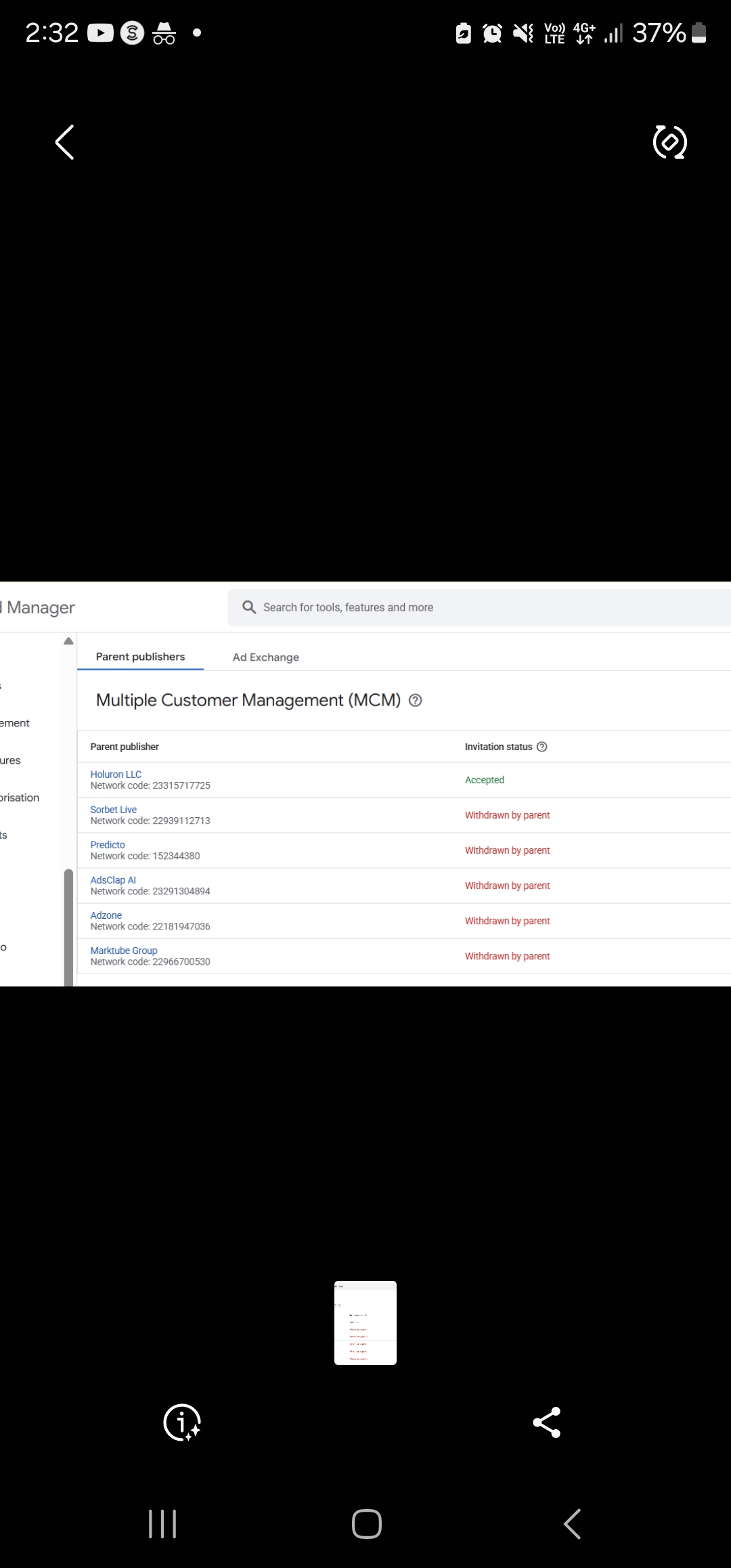Tap the image info icon with sparkles
The height and width of the screenshot is (1568, 731).
click(182, 1422)
